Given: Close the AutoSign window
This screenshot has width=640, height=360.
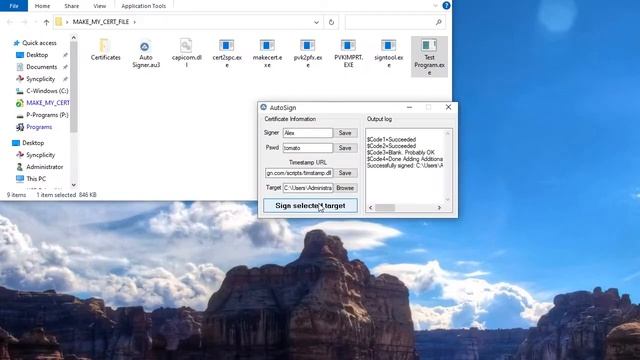Looking at the screenshot, I should [x=448, y=107].
